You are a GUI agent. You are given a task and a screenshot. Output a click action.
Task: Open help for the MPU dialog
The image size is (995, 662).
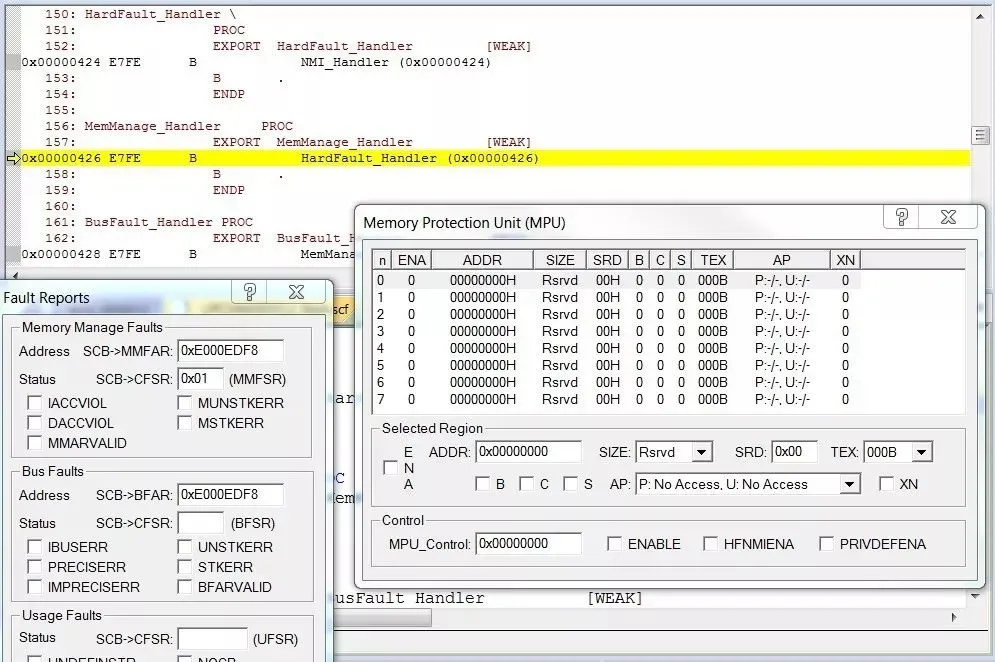pyautogui.click(x=902, y=217)
